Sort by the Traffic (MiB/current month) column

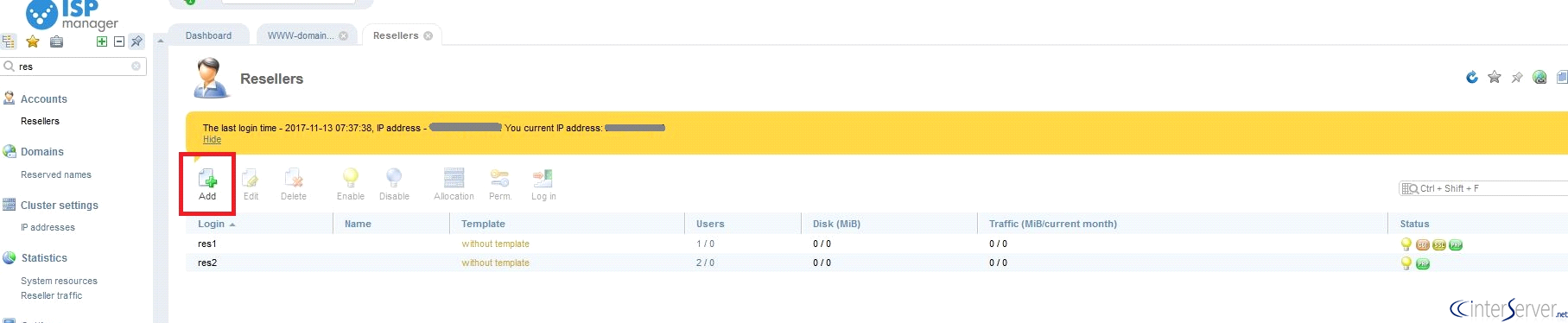1183,224
